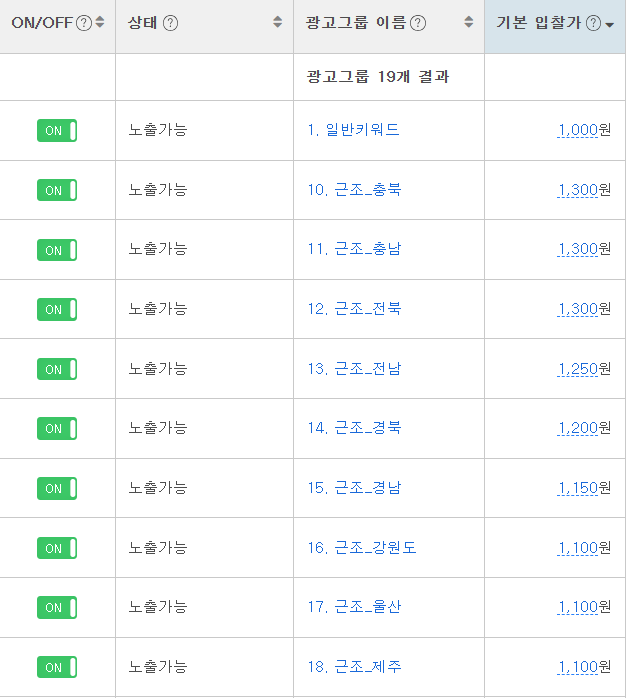
Task: Sort by 상태 column arrows
Action: [277, 22]
